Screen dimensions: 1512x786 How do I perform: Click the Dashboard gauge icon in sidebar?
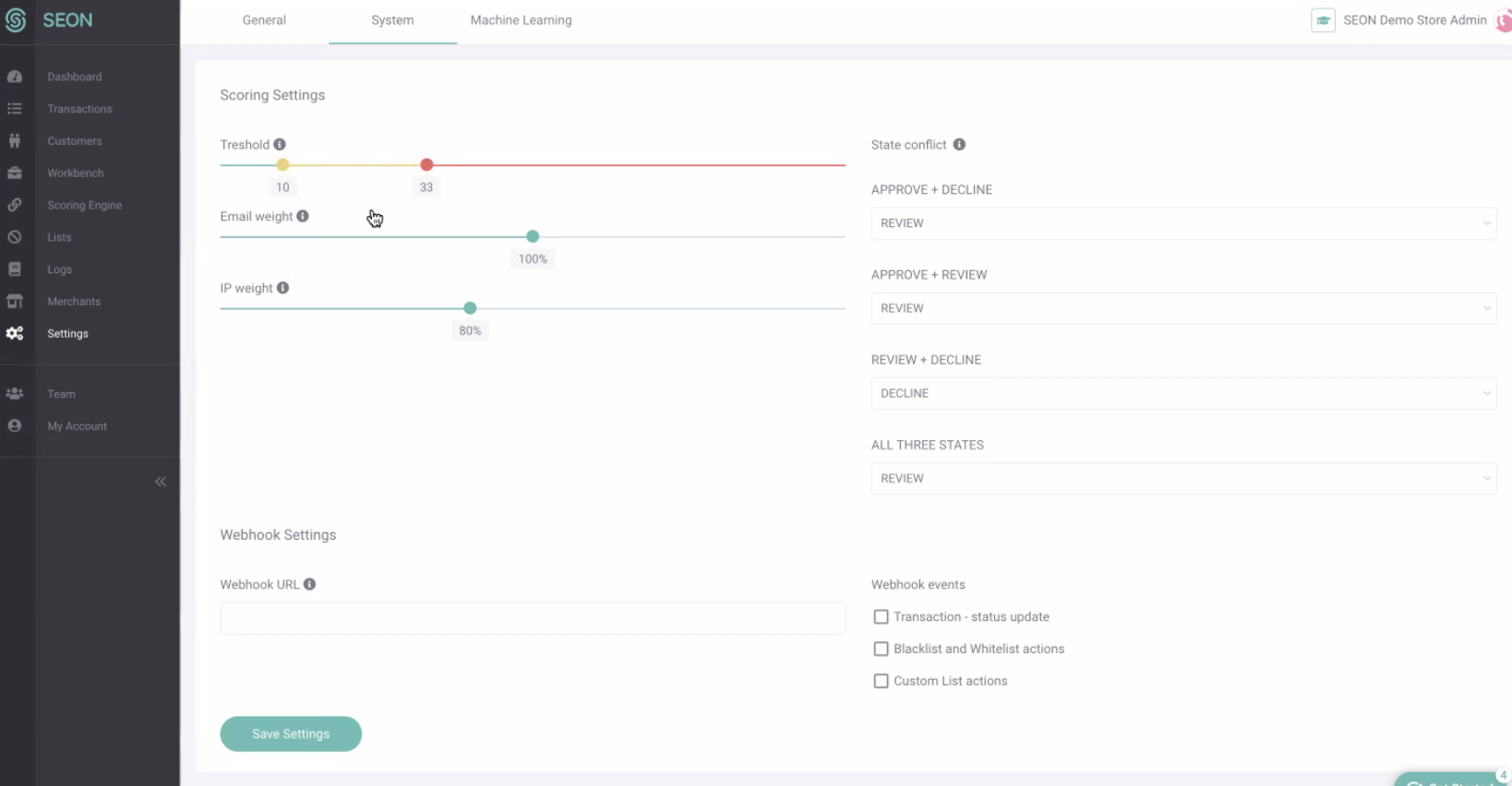click(15, 77)
